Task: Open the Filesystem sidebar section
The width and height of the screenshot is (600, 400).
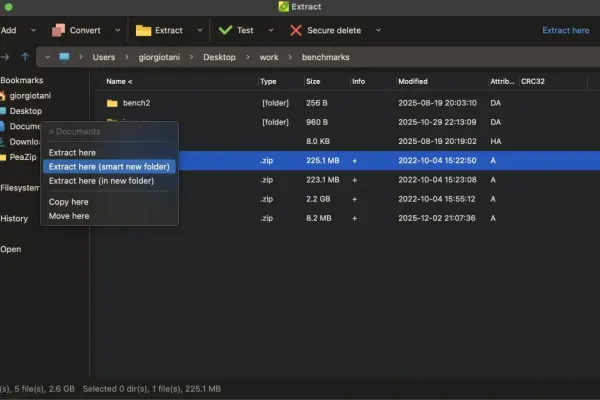Action: pyautogui.click(x=20, y=188)
